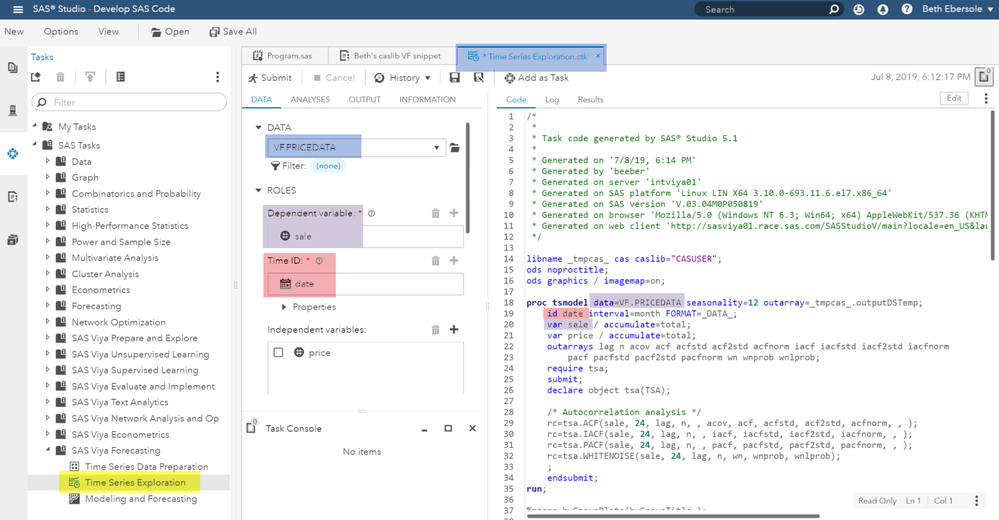Open Tasks pane kebab options menu
The width and height of the screenshot is (999, 520).
click(217, 77)
